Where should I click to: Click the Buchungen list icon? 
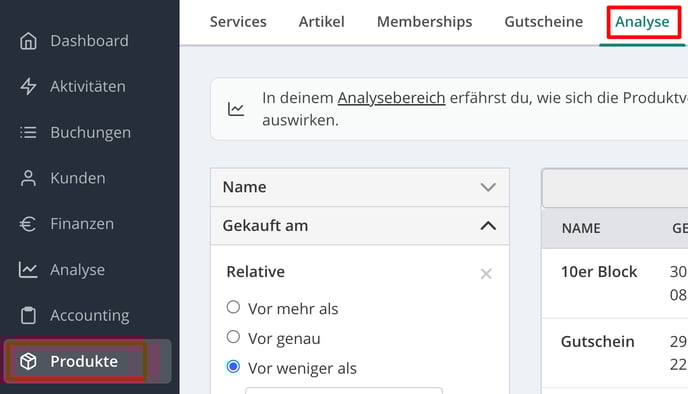[x=29, y=132]
